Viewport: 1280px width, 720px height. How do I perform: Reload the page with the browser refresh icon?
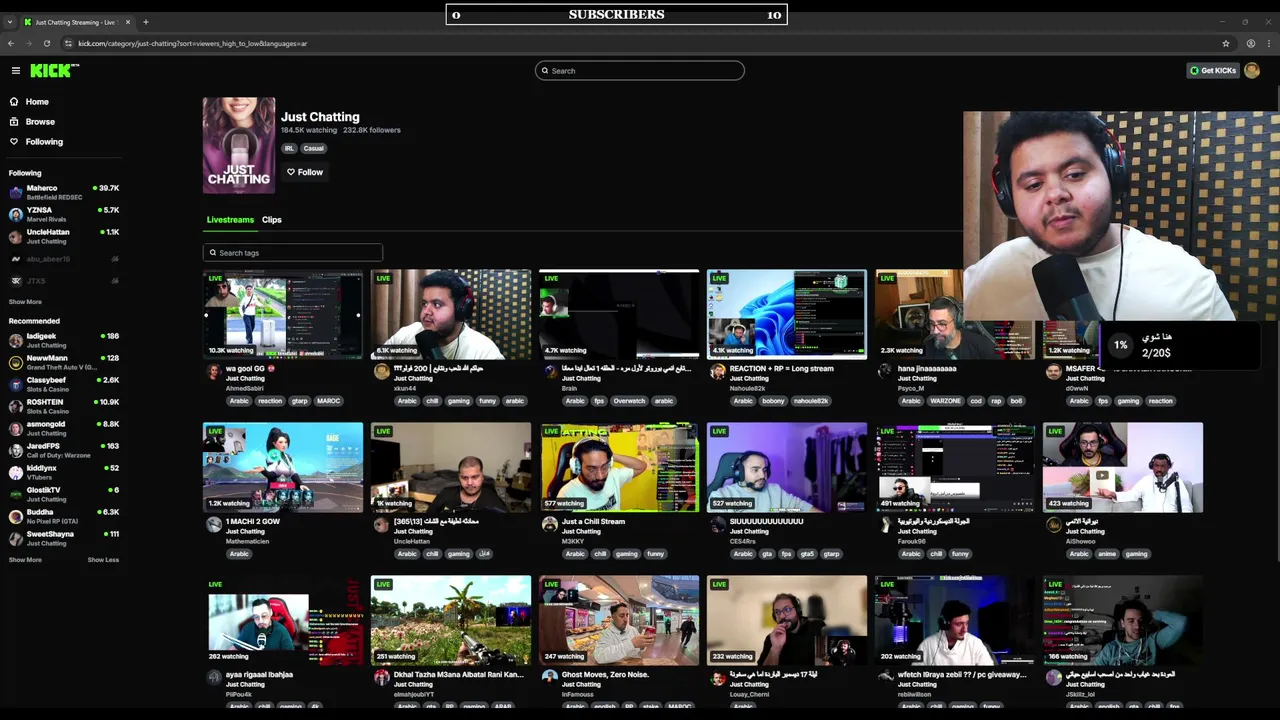tap(47, 43)
